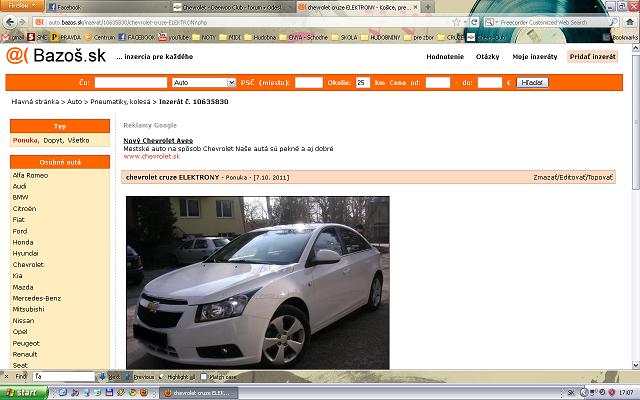Click the page vertical scrollbar down arrow

tap(636, 365)
